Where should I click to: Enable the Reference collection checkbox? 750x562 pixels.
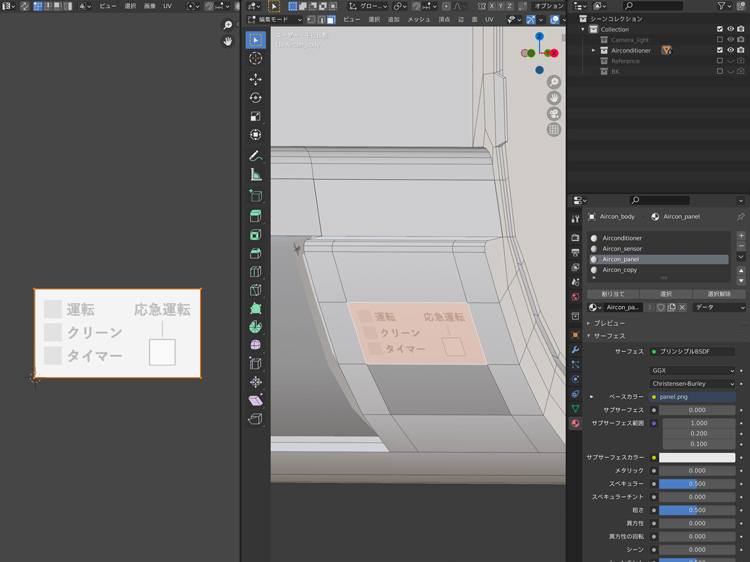[719, 61]
